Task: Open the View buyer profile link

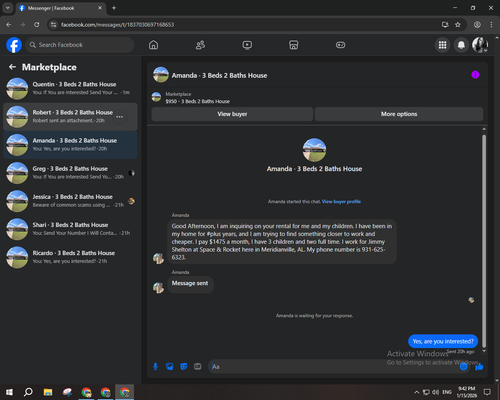Action: (341, 201)
